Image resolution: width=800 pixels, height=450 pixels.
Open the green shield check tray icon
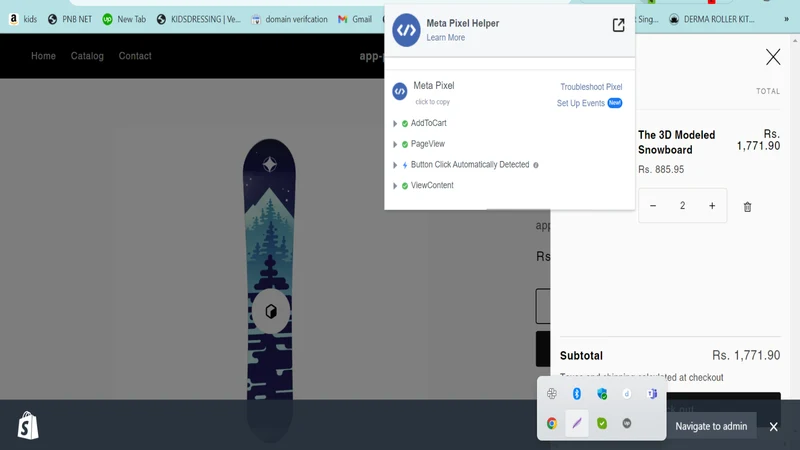click(x=602, y=423)
